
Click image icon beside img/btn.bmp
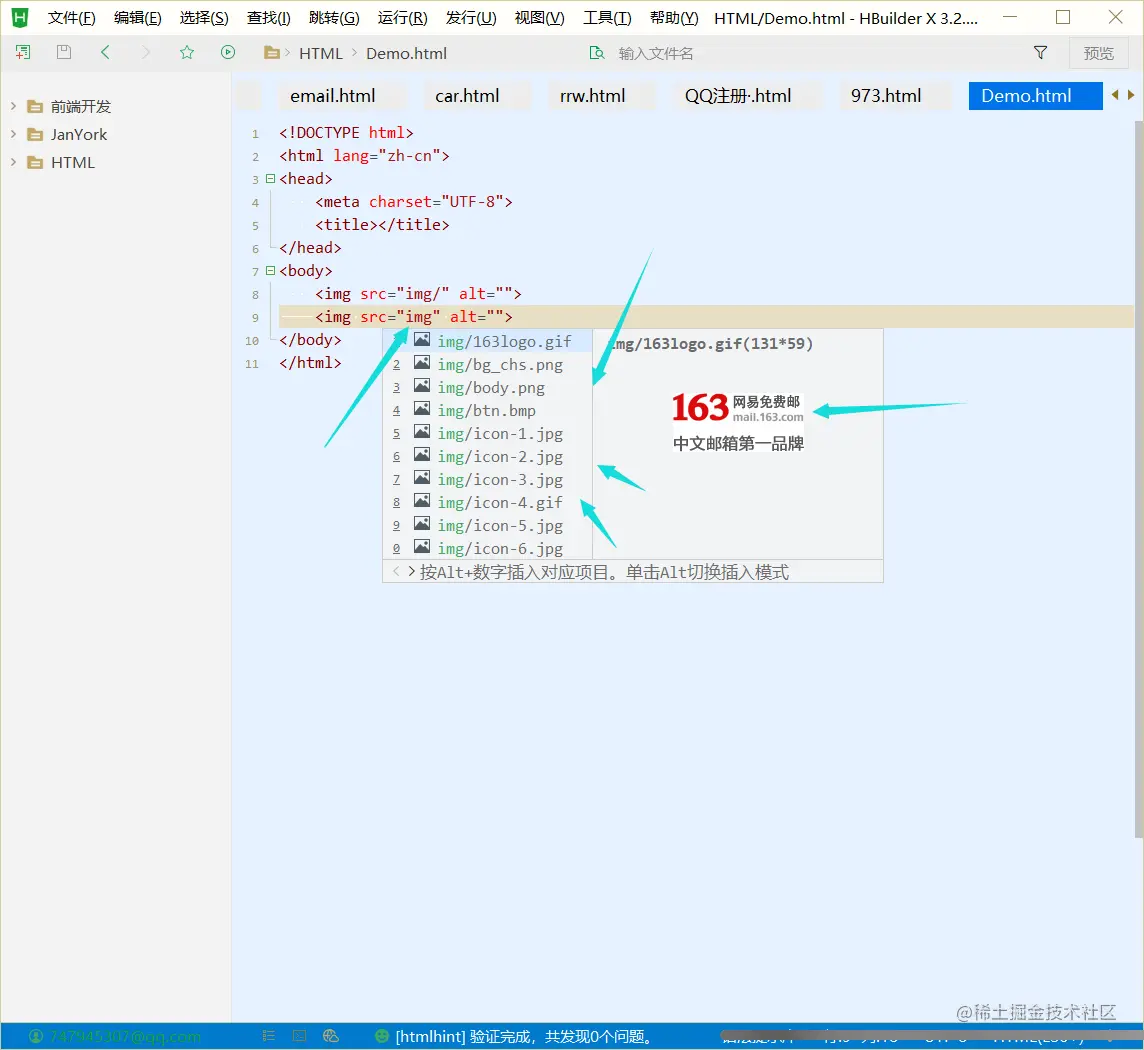pyautogui.click(x=422, y=409)
